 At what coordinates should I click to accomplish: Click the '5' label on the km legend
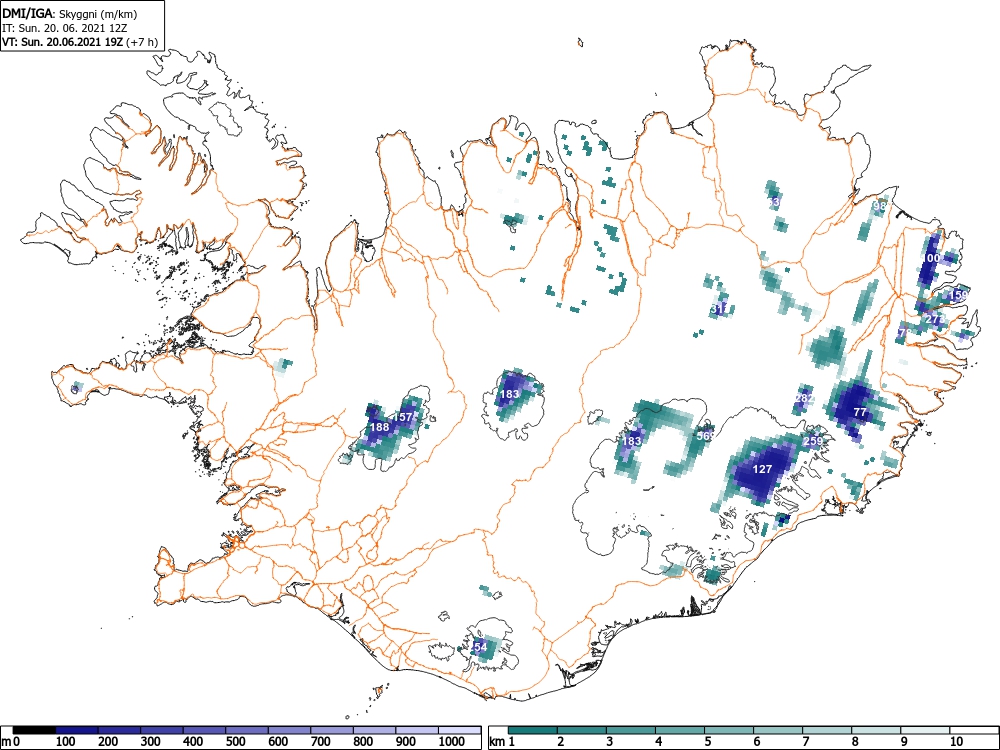708,742
